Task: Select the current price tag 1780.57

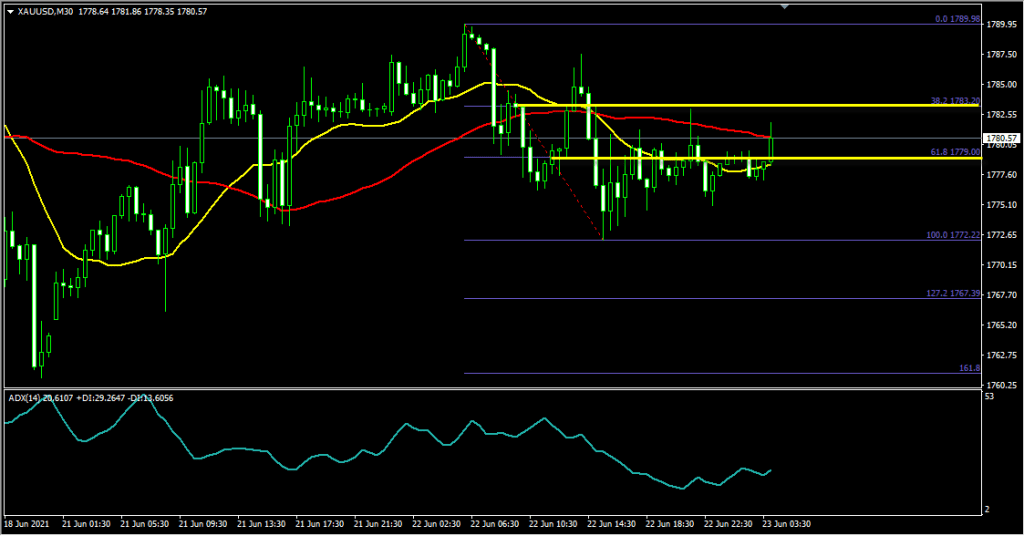Action: pos(1001,138)
